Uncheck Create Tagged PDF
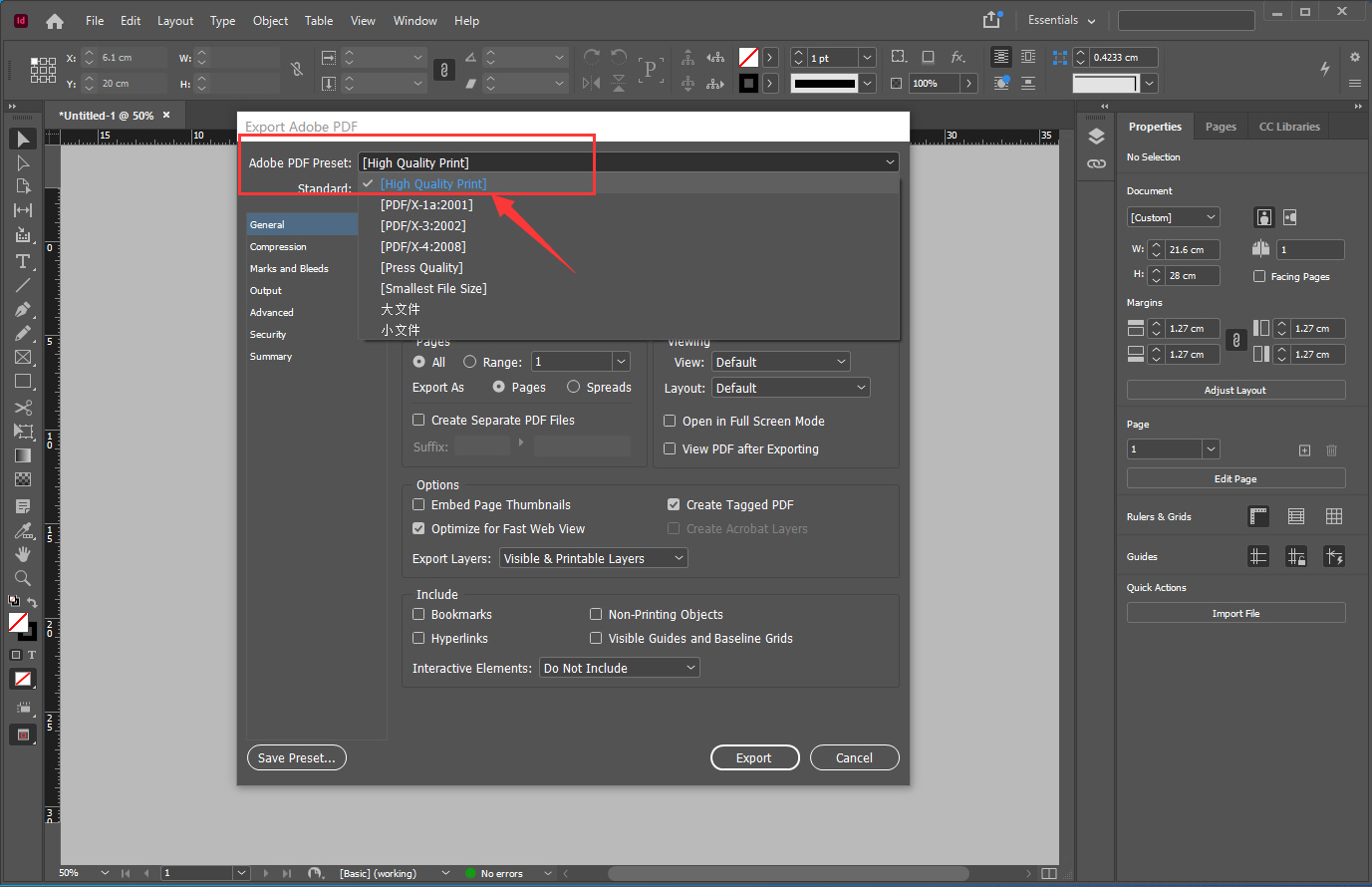Image resolution: width=1372 pixels, height=887 pixels. coord(674,504)
